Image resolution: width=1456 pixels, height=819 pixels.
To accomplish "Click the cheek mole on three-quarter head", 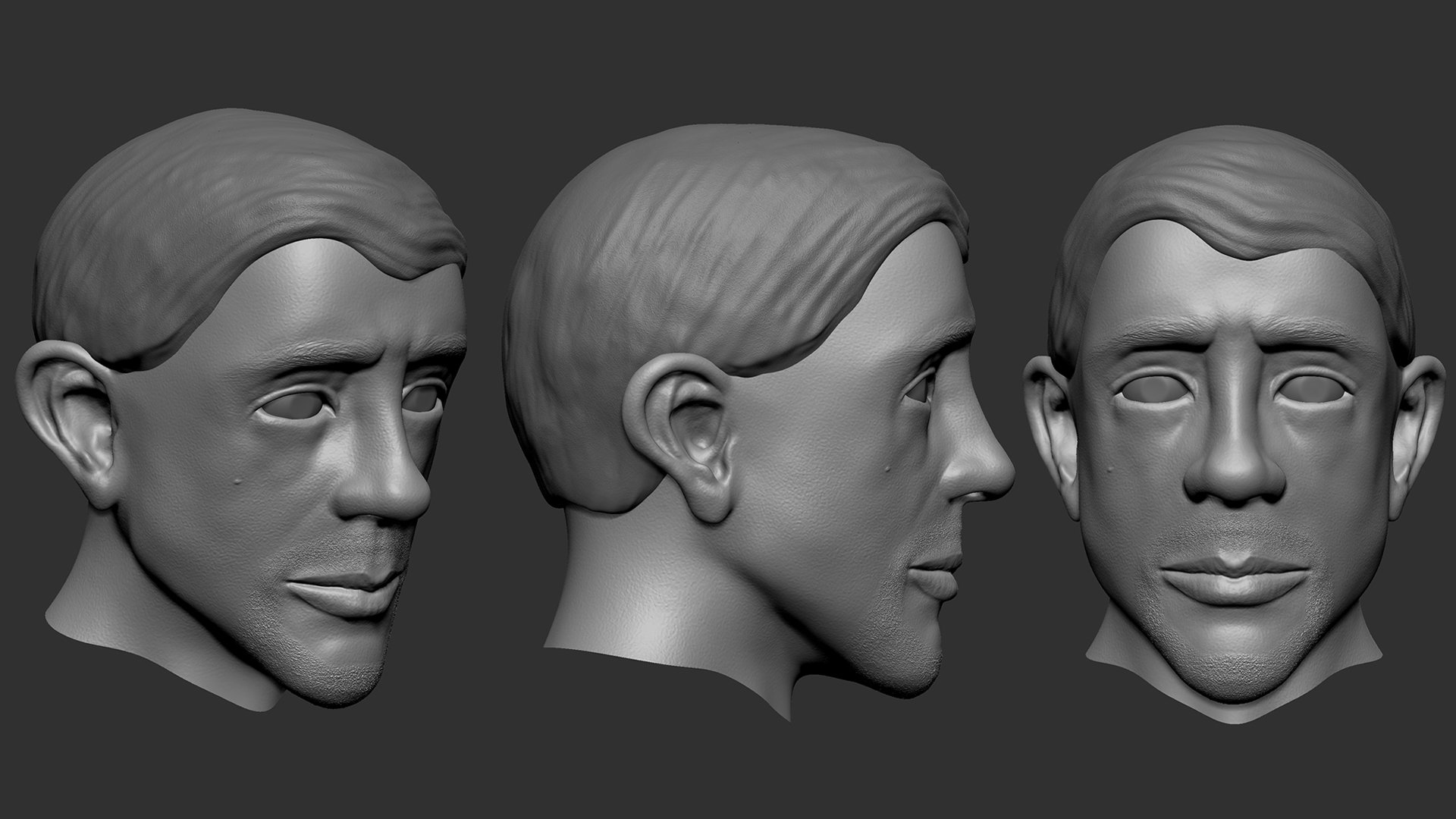I will [237, 480].
